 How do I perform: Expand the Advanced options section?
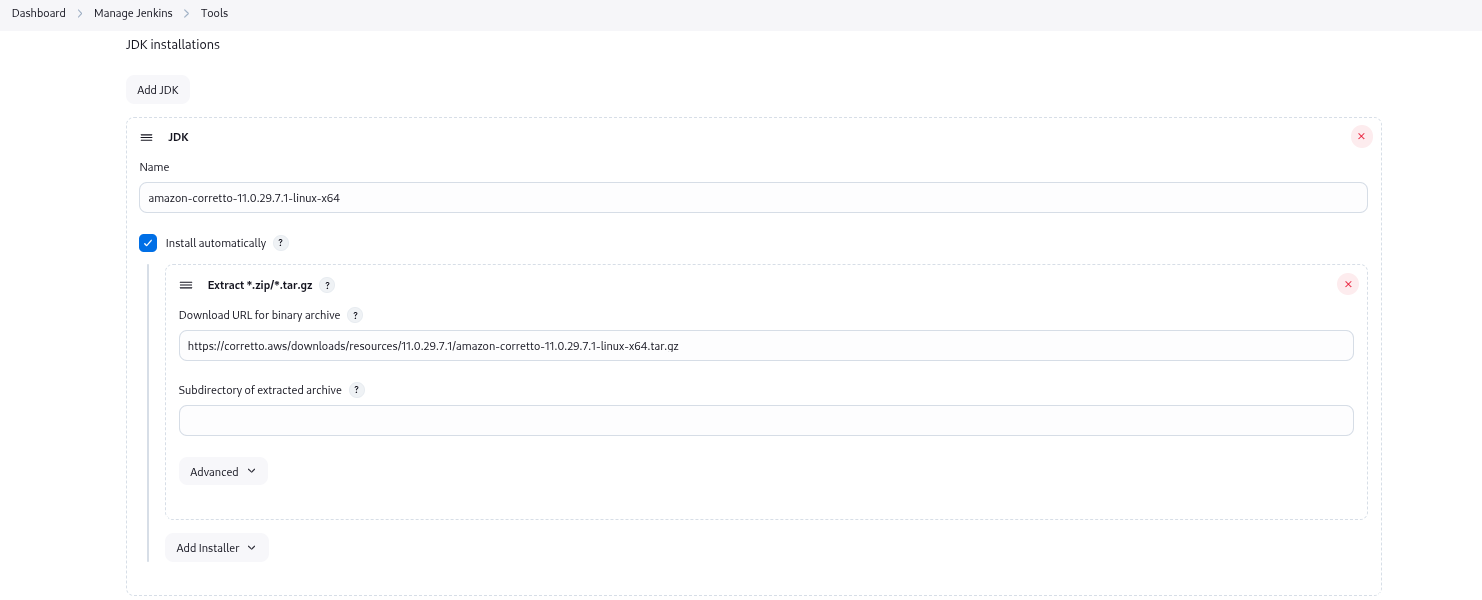222,471
